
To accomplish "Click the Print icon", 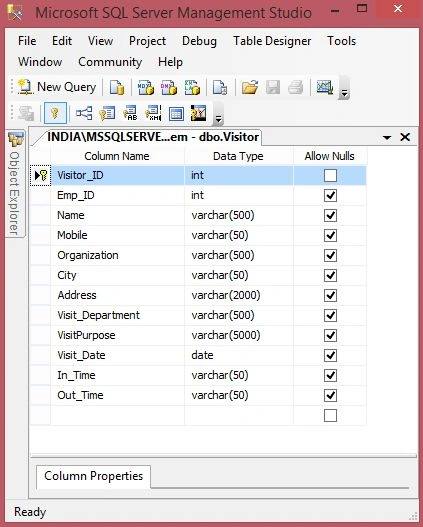I will tap(296, 87).
